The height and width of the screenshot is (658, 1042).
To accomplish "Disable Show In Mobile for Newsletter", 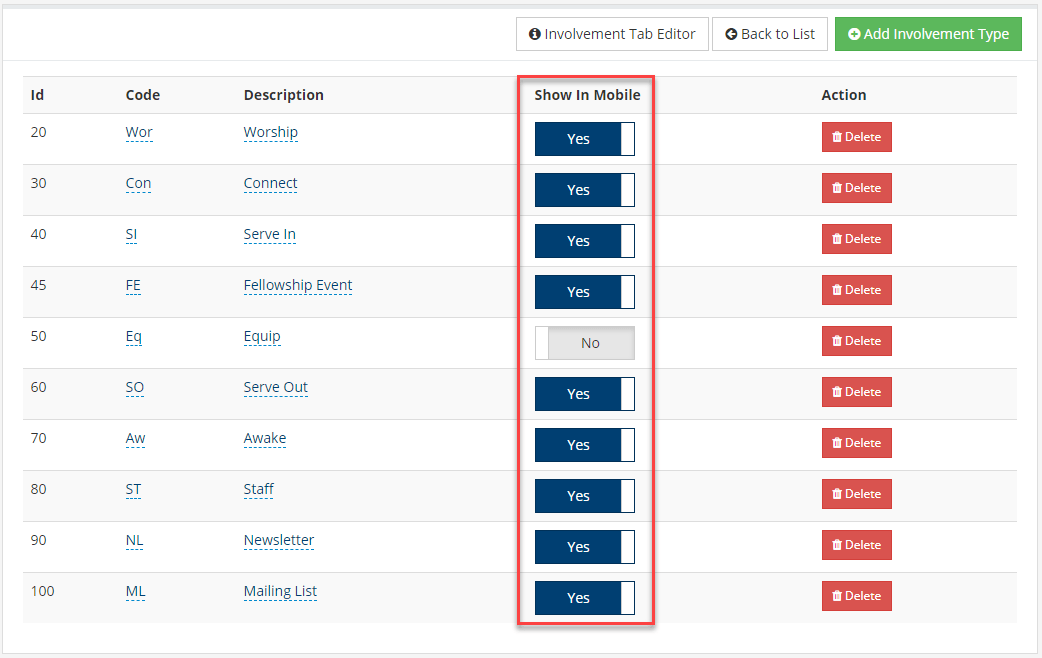I will (x=585, y=547).
